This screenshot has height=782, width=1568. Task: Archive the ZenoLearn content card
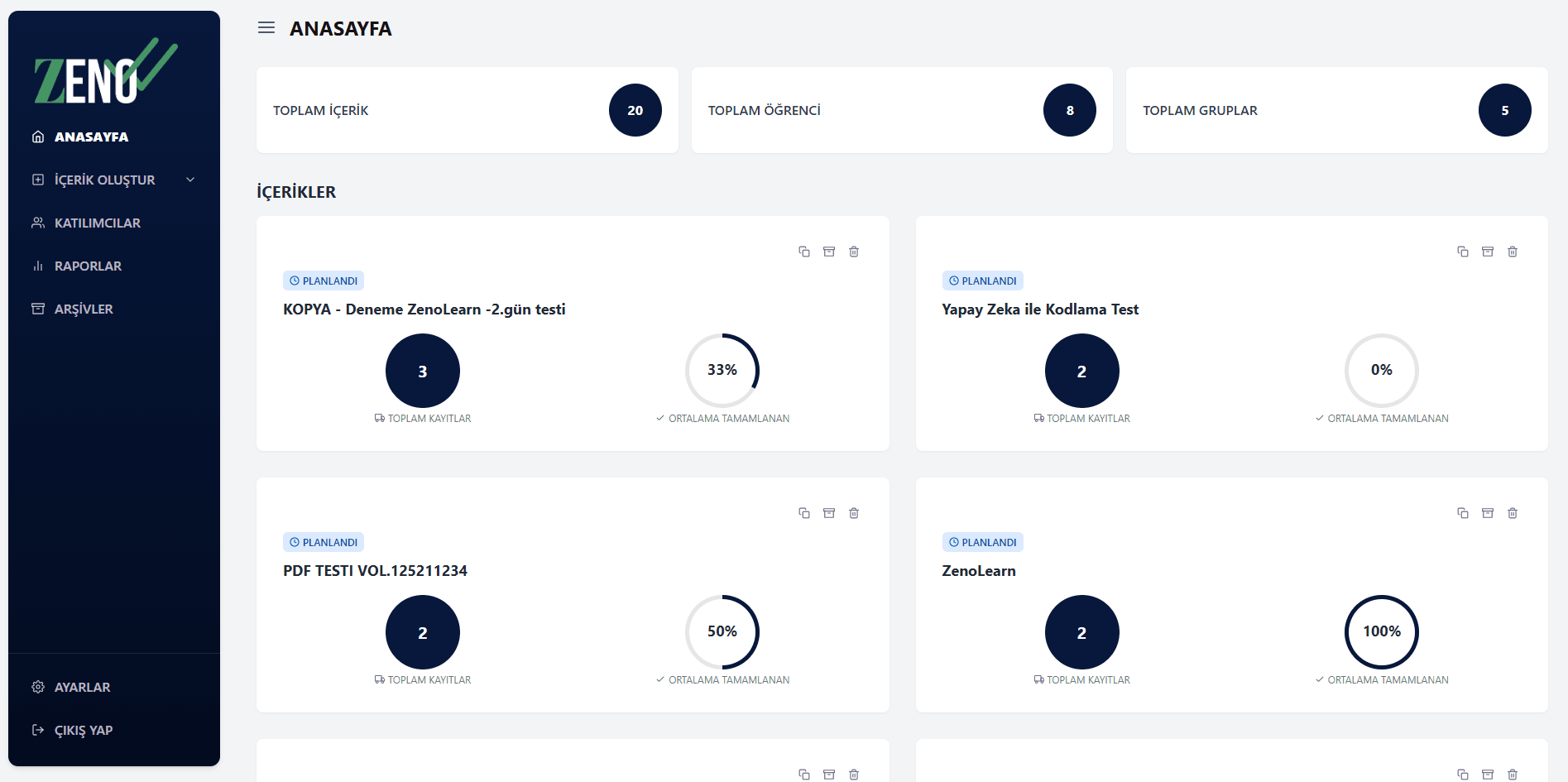click(1488, 513)
